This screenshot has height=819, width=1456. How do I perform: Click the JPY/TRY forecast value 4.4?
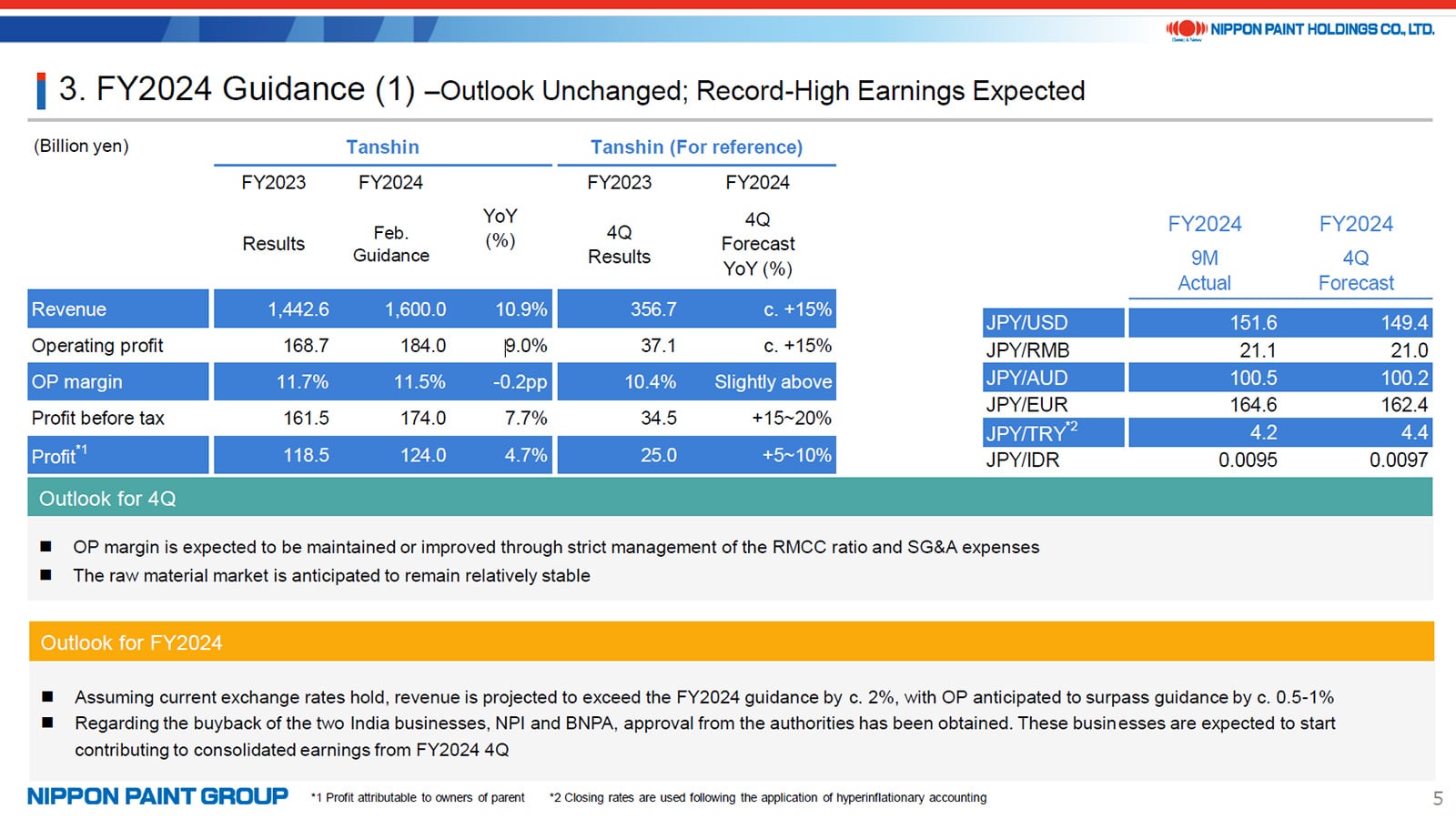[x=1414, y=432]
